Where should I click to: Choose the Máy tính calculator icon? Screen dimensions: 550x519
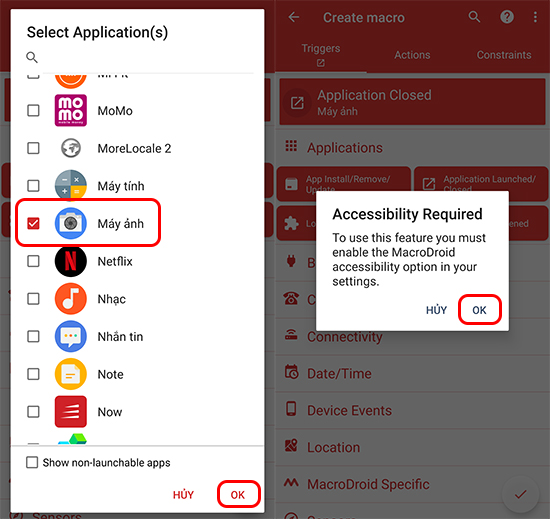71,186
